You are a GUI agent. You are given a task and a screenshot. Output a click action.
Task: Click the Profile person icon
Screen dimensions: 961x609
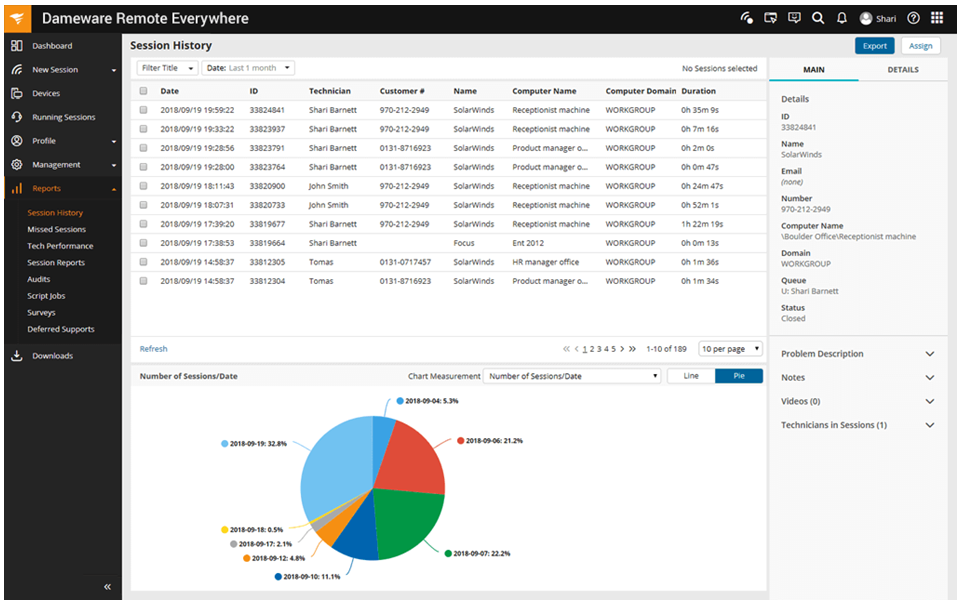point(17,141)
